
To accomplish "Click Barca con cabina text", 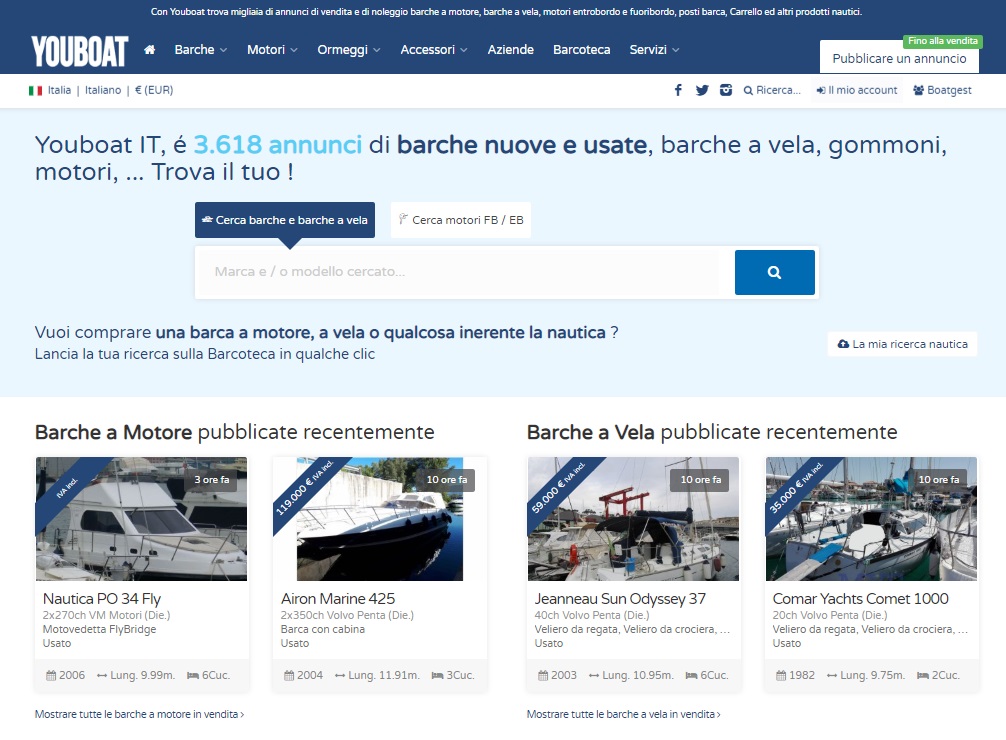I will pos(323,629).
